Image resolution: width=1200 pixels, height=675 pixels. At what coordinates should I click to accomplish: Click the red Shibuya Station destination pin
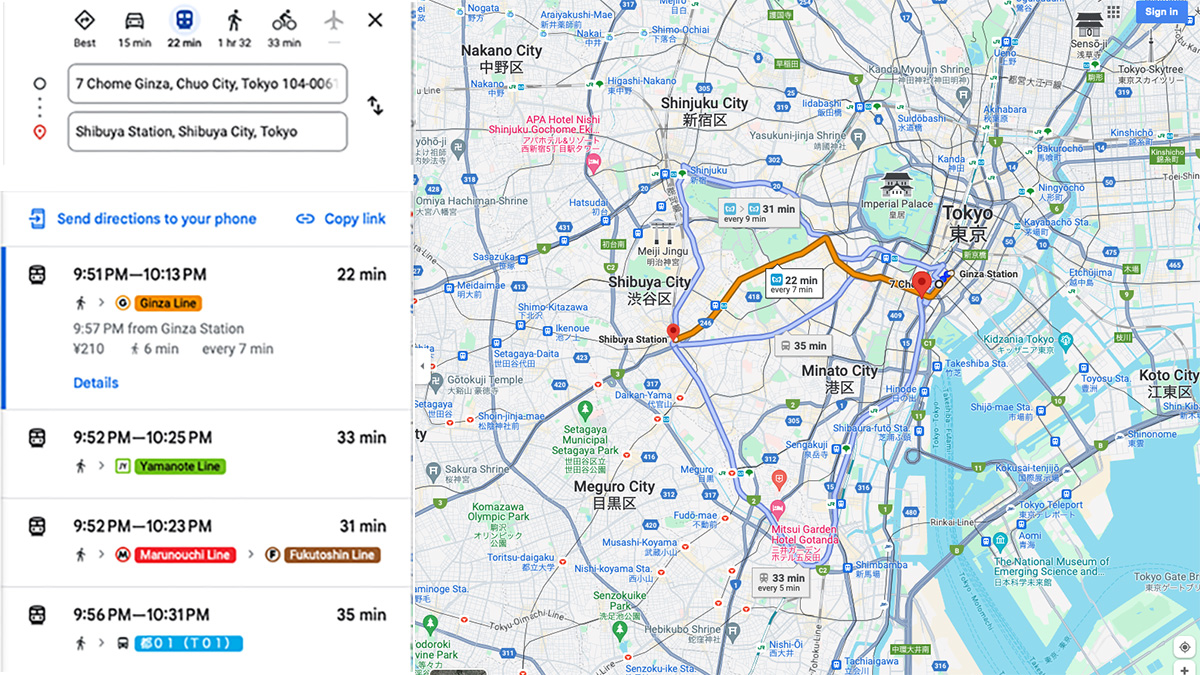pos(673,333)
